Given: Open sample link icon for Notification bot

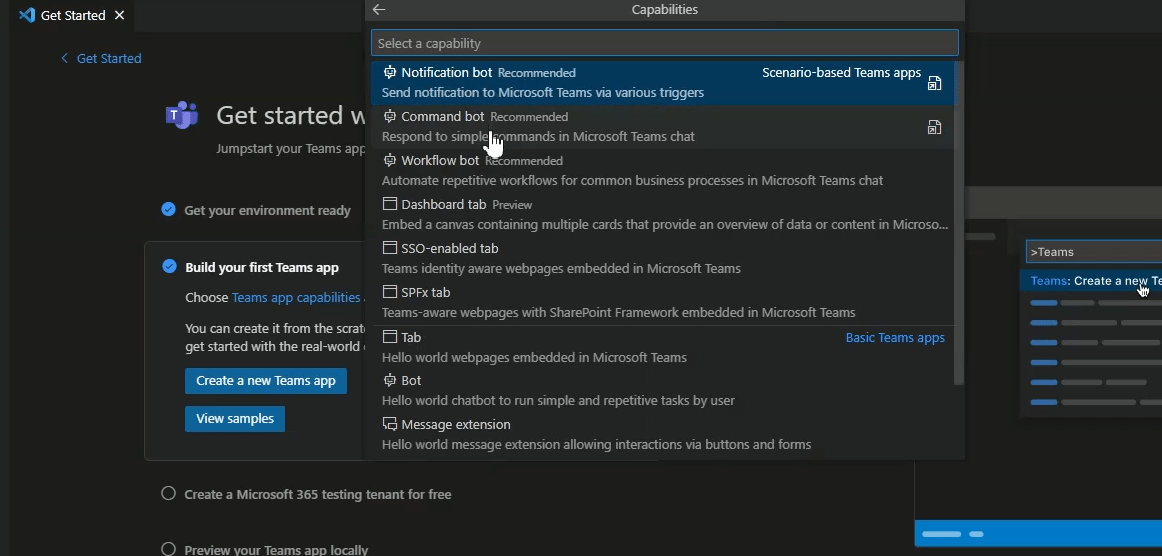Looking at the screenshot, I should point(934,83).
